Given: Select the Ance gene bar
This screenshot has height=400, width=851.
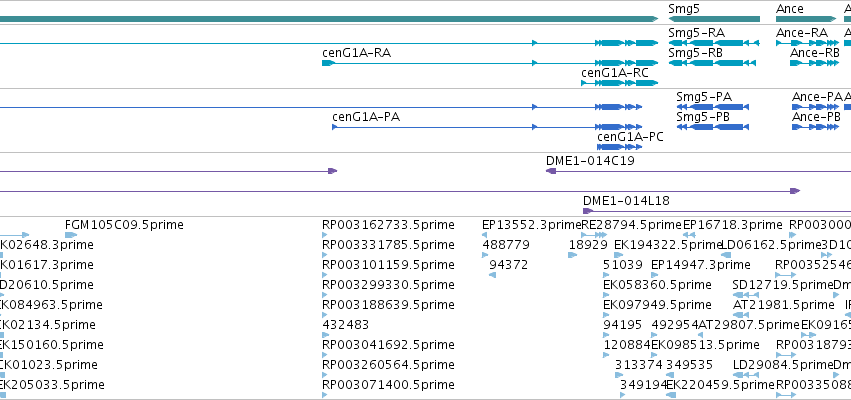Looking at the screenshot, I should point(805,19).
